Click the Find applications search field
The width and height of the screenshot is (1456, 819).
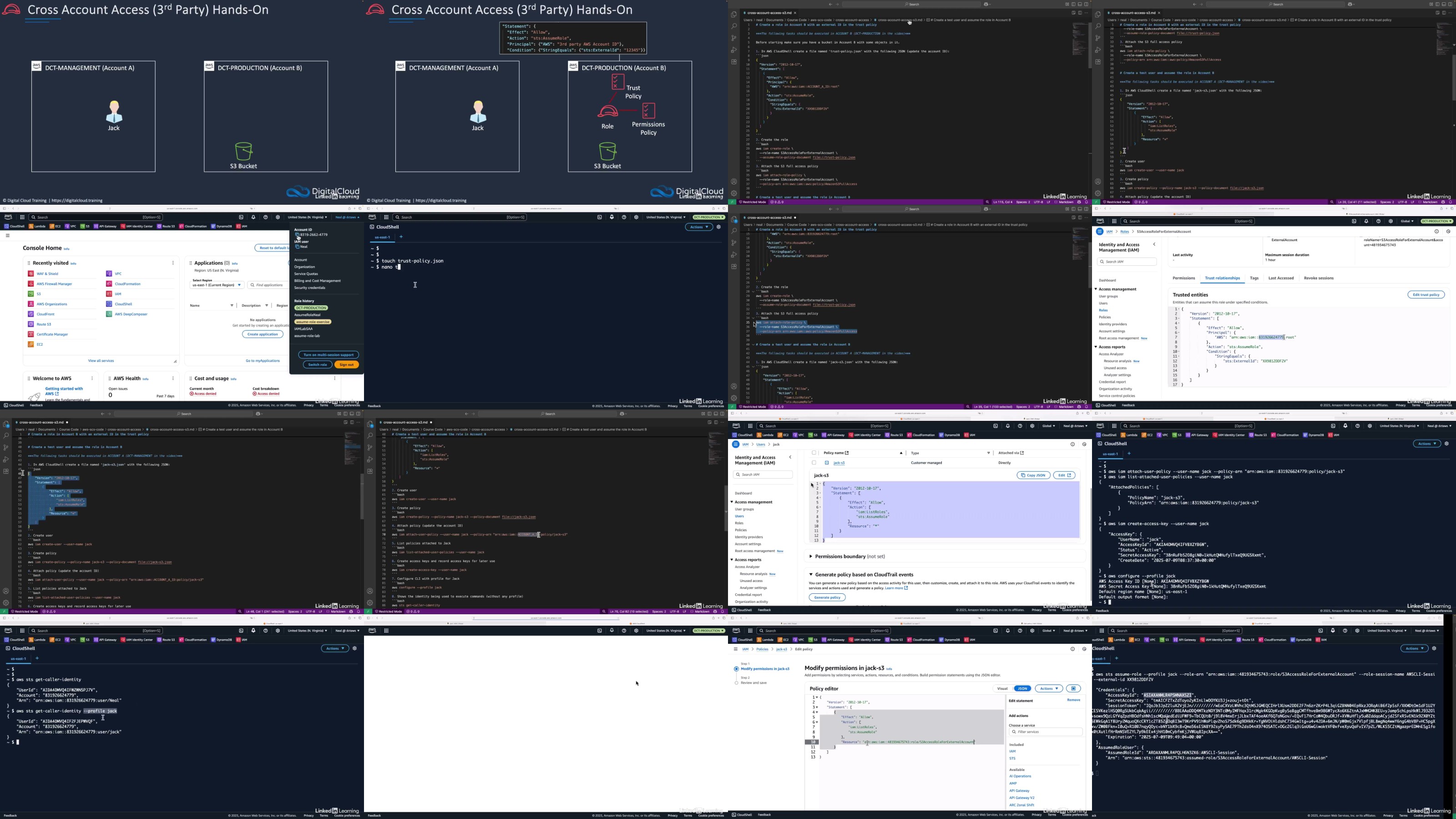[x=268, y=285]
